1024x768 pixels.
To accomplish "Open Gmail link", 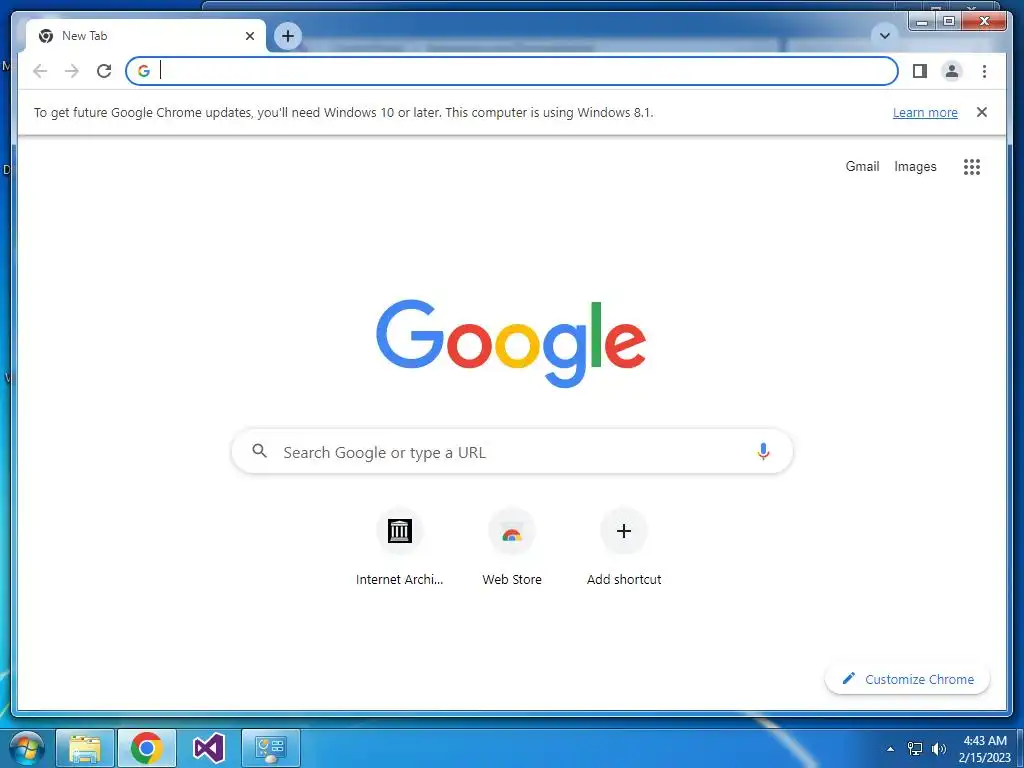I will pos(862,167).
